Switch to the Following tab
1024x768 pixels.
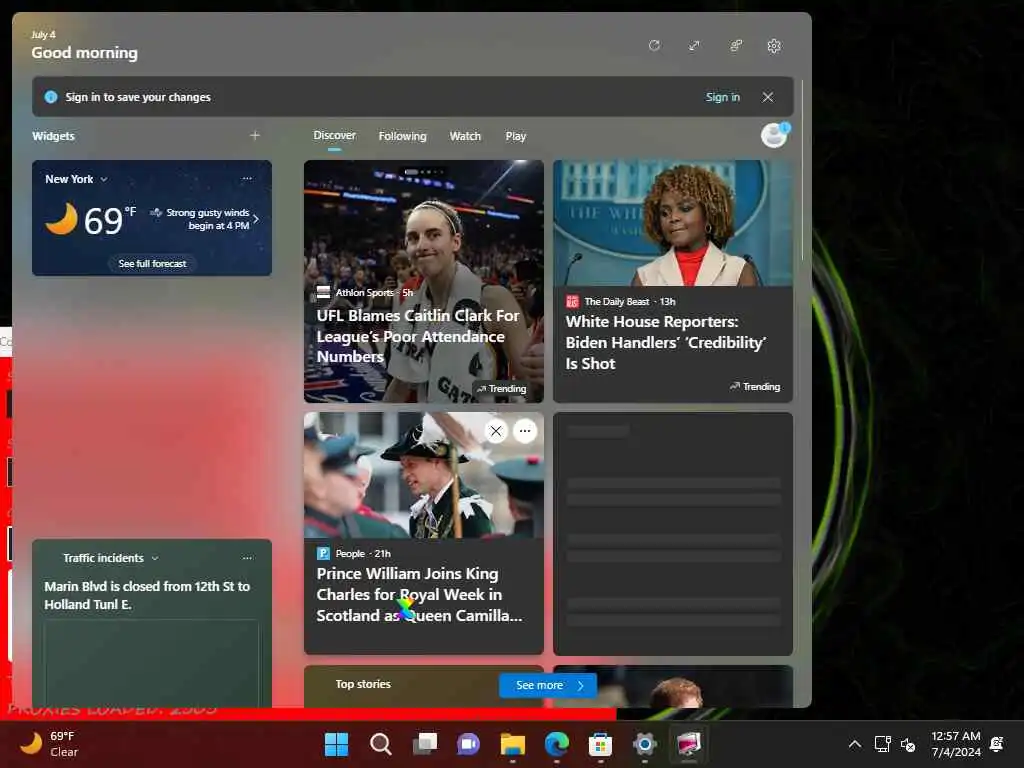(x=402, y=136)
